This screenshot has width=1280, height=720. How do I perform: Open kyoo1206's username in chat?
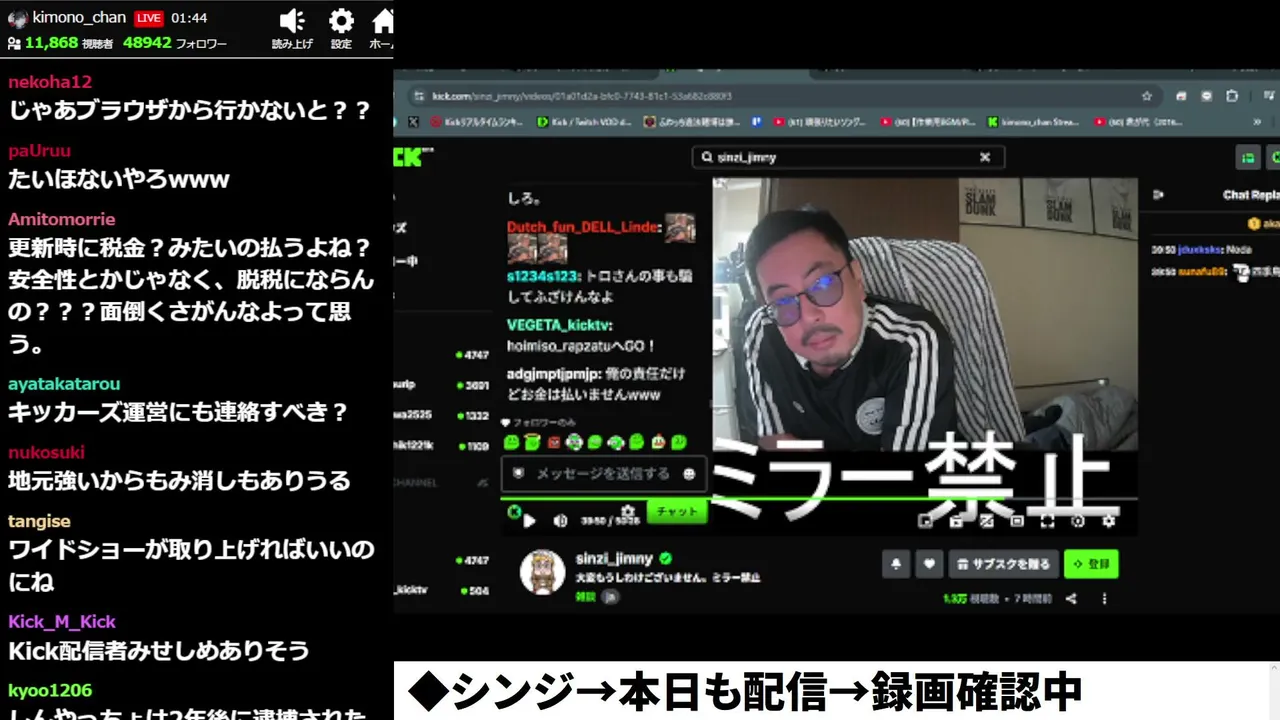coord(50,690)
